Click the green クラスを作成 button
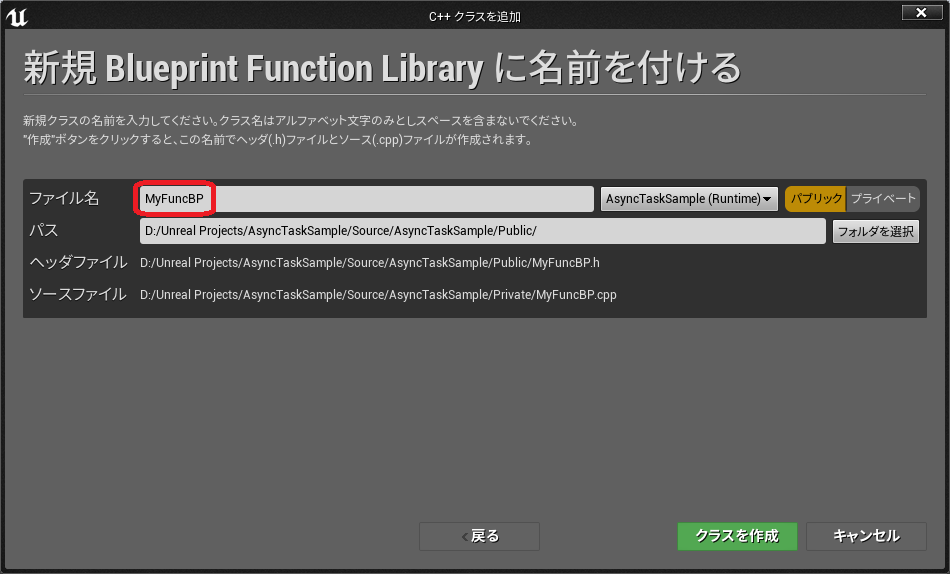The height and width of the screenshot is (574, 950). (737, 536)
